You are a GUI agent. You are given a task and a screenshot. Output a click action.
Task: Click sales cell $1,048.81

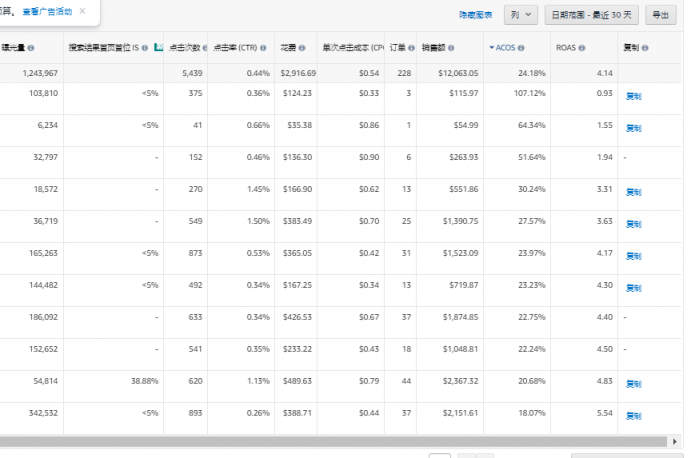tap(461, 349)
